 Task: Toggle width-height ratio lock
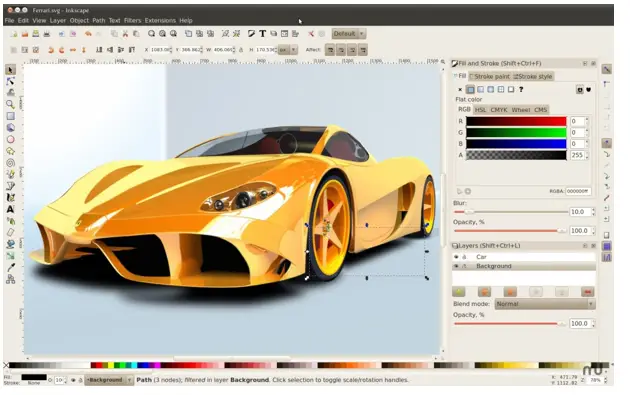coord(241,50)
